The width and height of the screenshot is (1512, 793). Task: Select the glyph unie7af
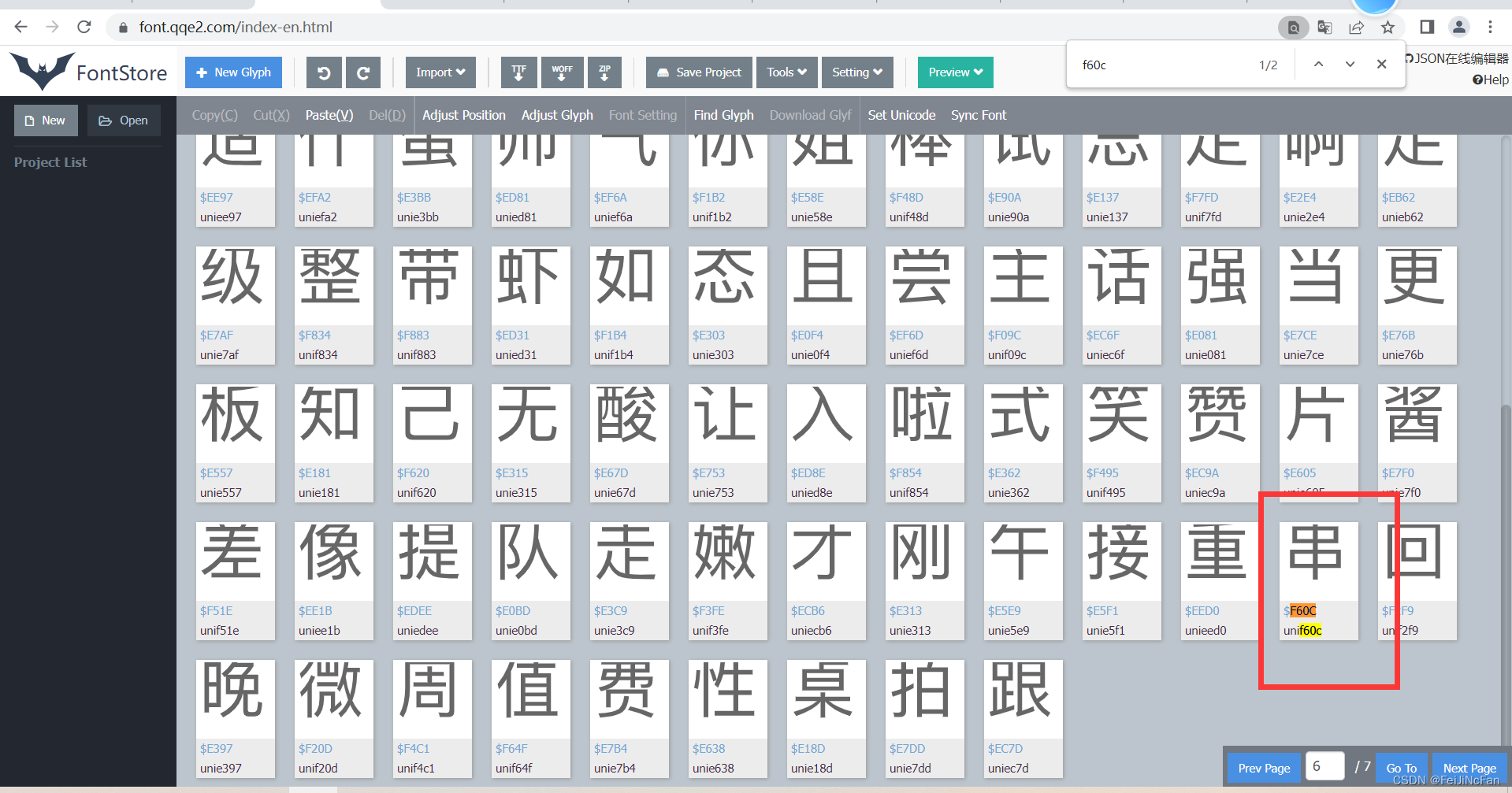click(235, 305)
